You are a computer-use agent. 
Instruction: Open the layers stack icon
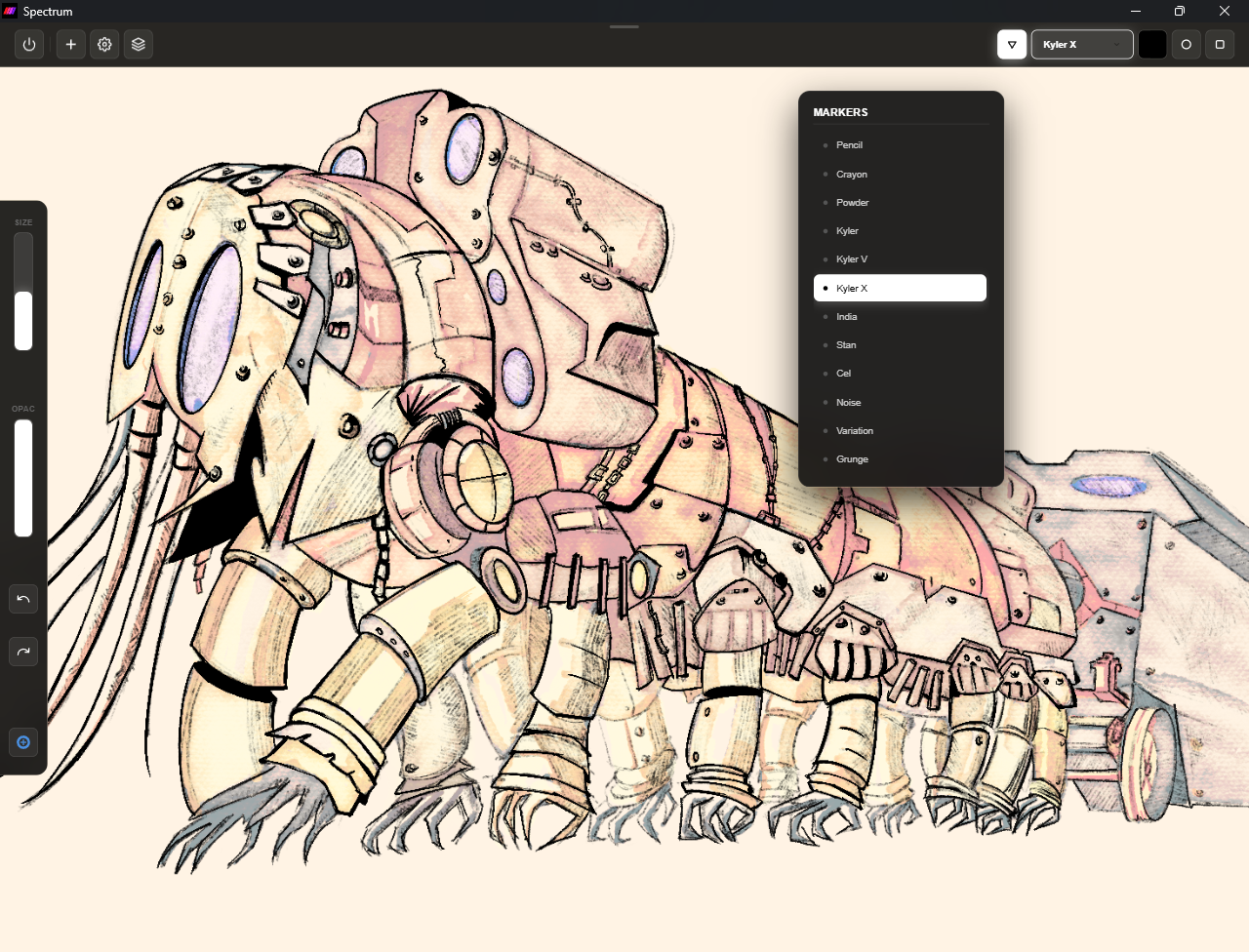(x=139, y=45)
